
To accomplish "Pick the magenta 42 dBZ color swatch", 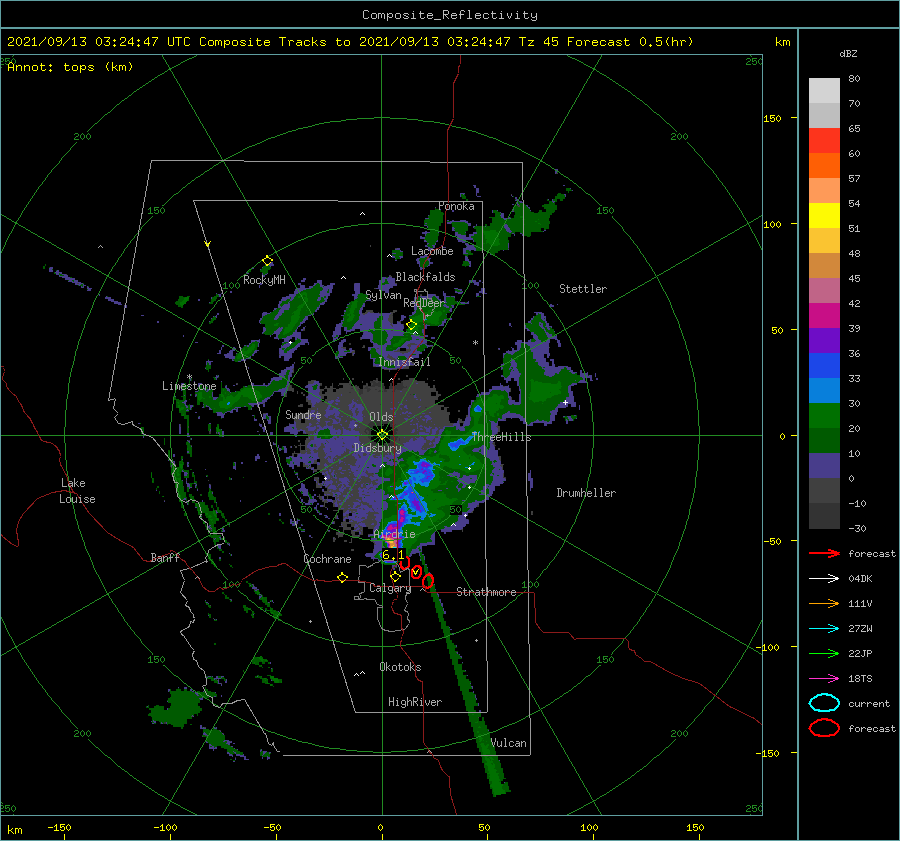I will pyautogui.click(x=824, y=315).
